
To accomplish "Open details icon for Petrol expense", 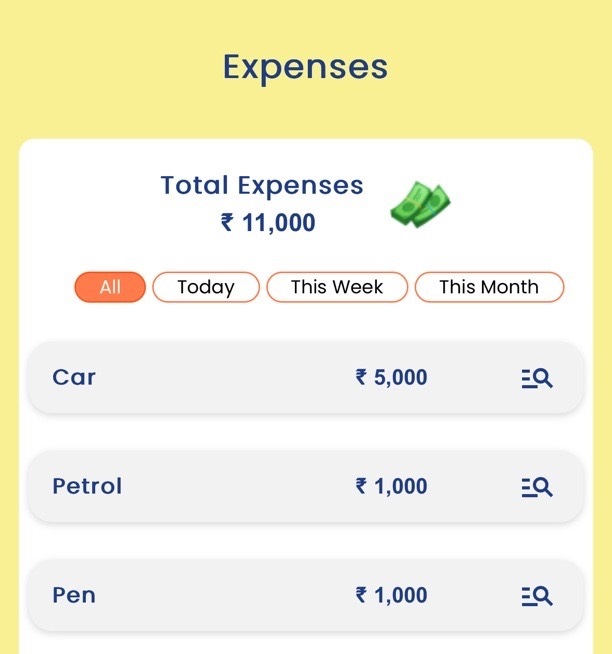I will pyautogui.click(x=537, y=487).
